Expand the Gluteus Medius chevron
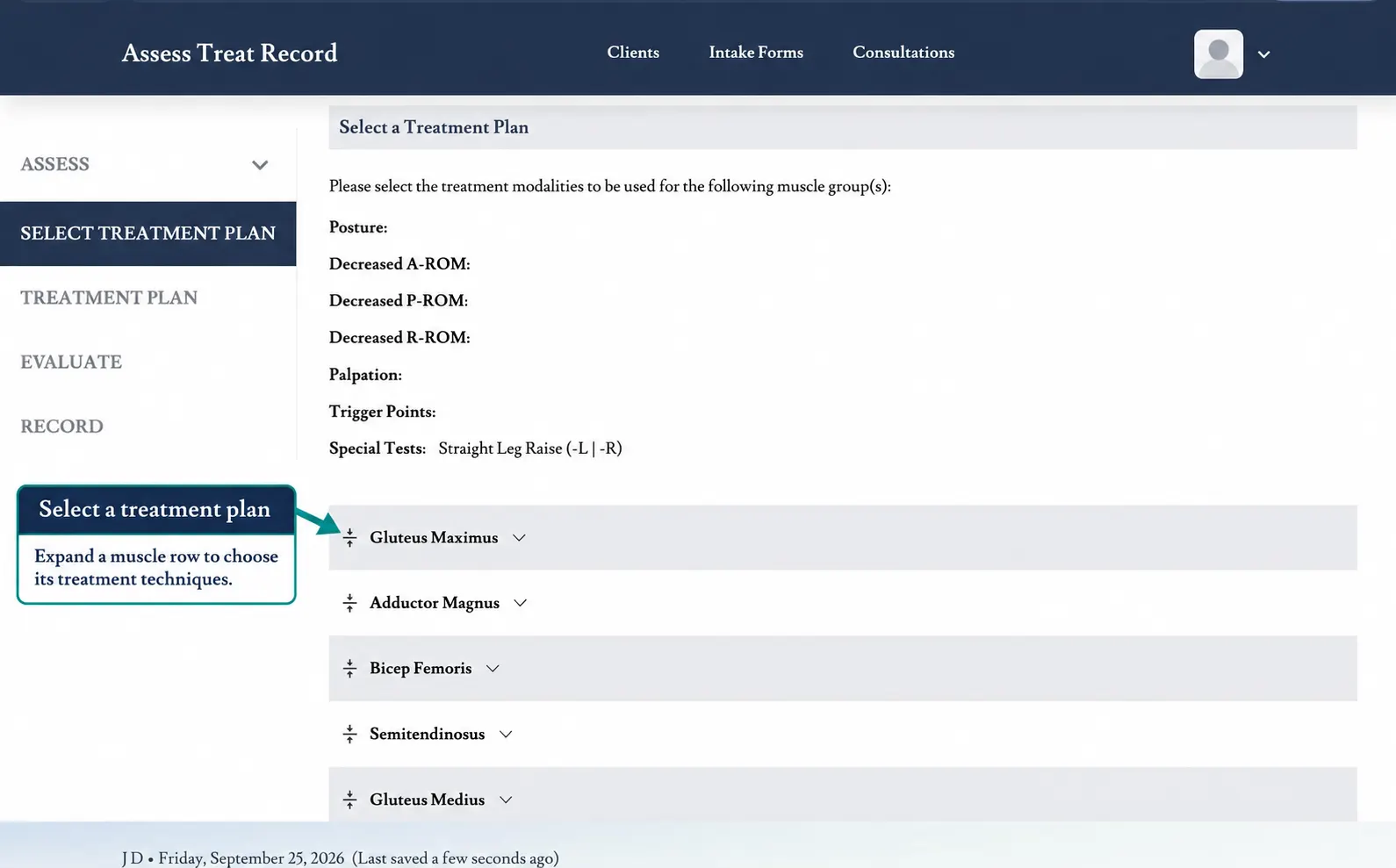 point(506,800)
